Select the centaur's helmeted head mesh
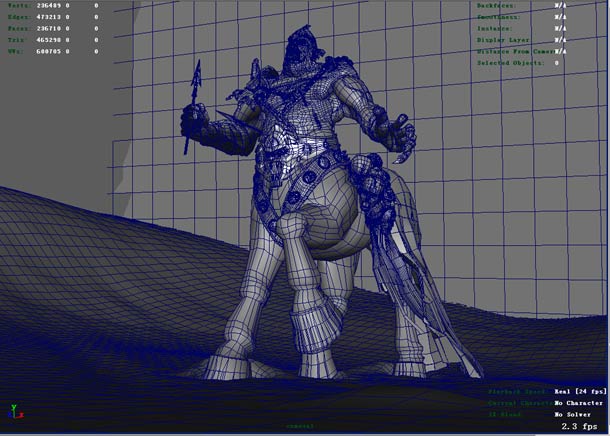This screenshot has width=610, height=436. click(x=302, y=49)
